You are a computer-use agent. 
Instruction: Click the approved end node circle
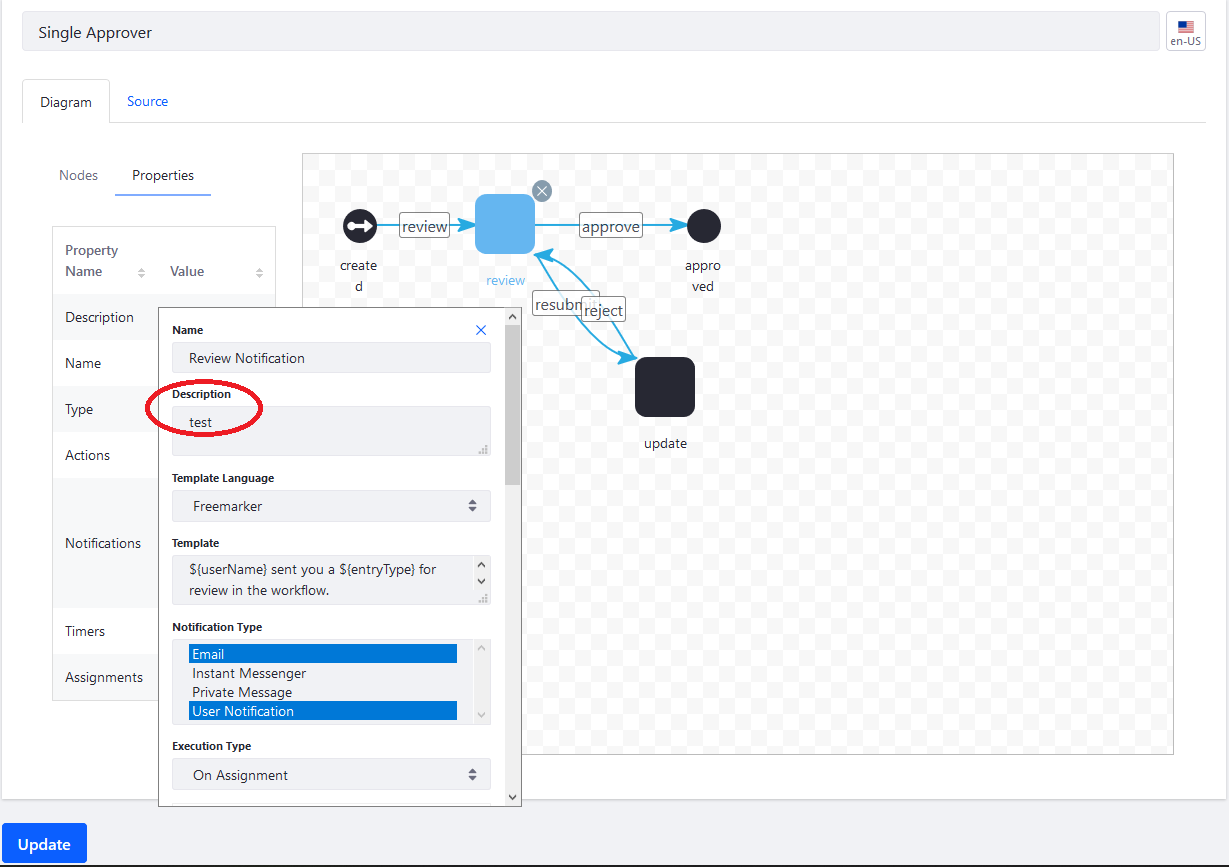pos(704,226)
